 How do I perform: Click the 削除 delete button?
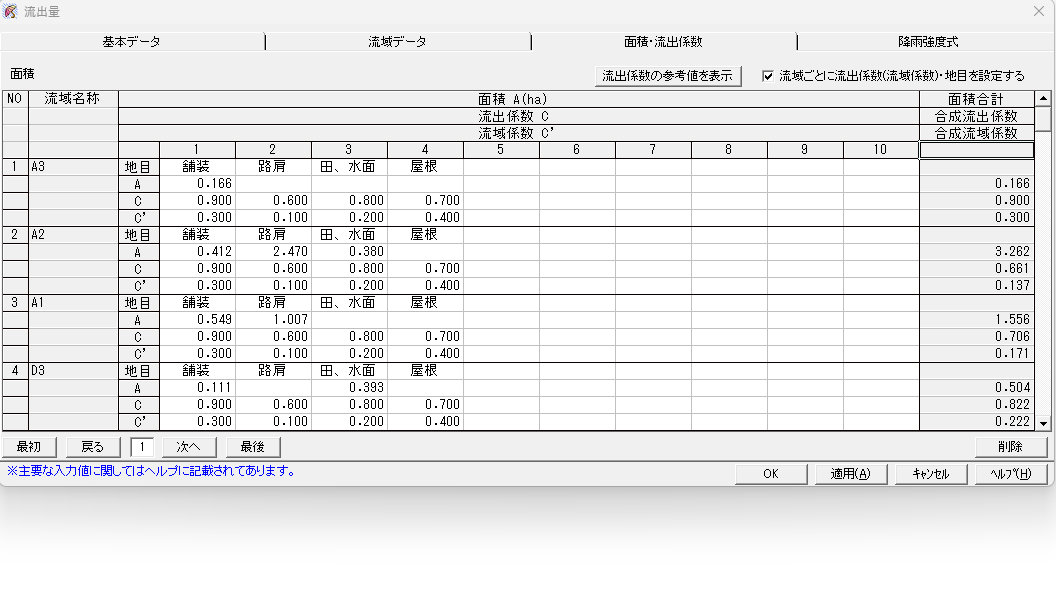coord(1010,447)
